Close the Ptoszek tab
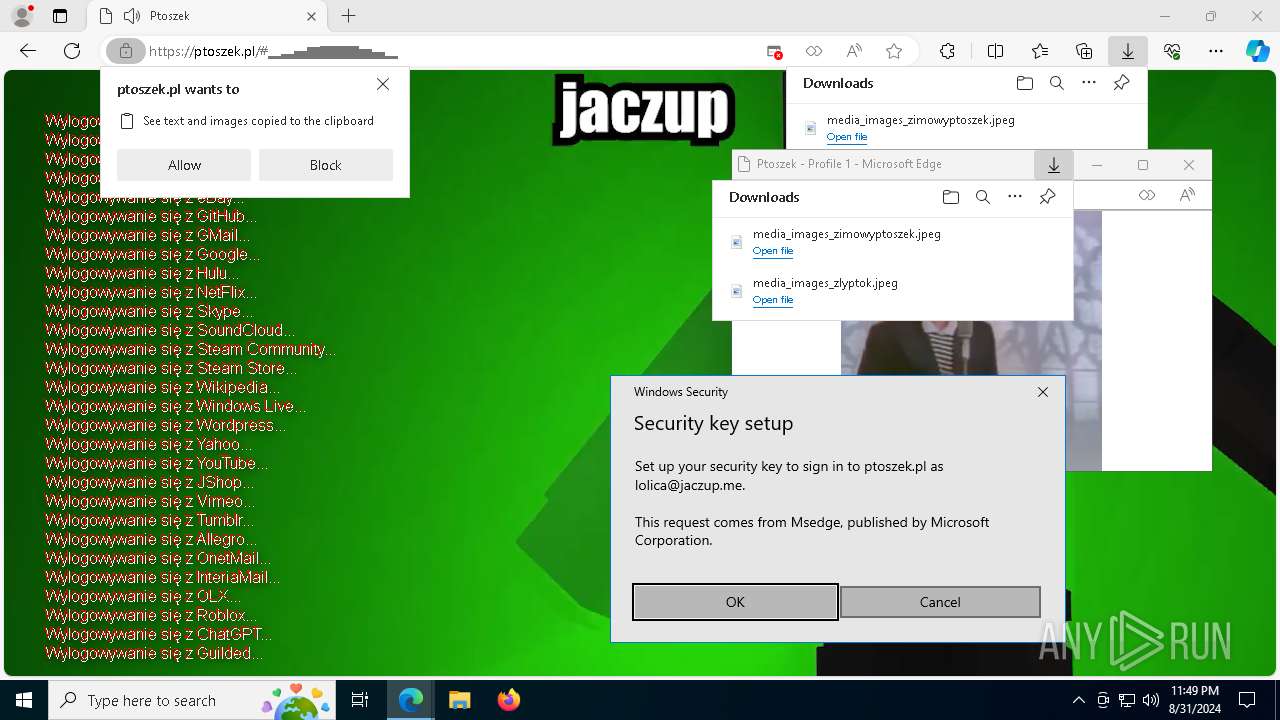1280x720 pixels. tap(312, 16)
